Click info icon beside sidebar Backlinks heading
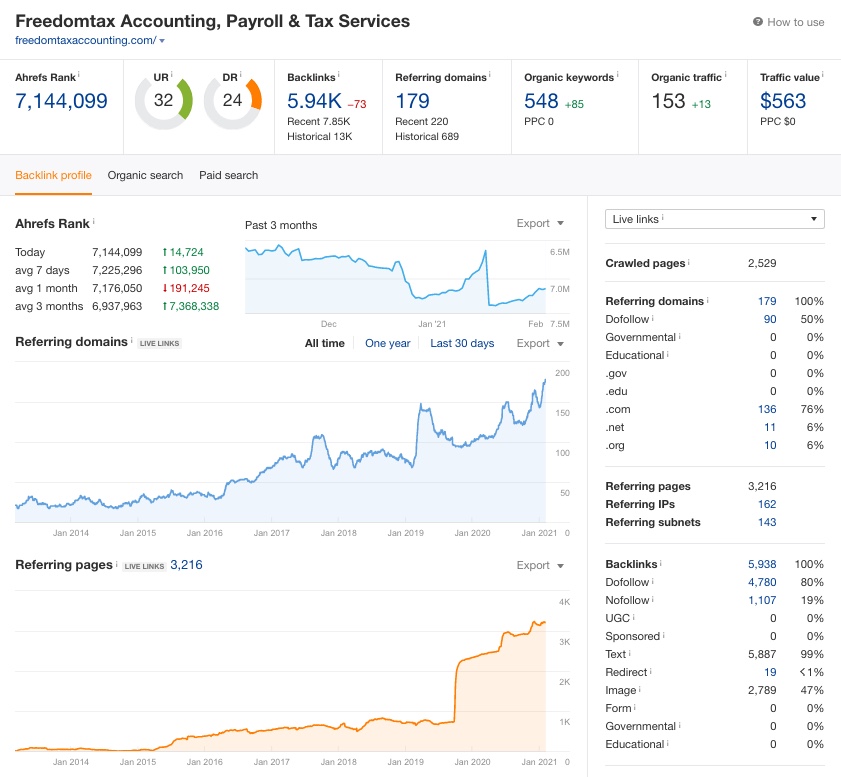The height and width of the screenshot is (777, 841). coord(661,563)
